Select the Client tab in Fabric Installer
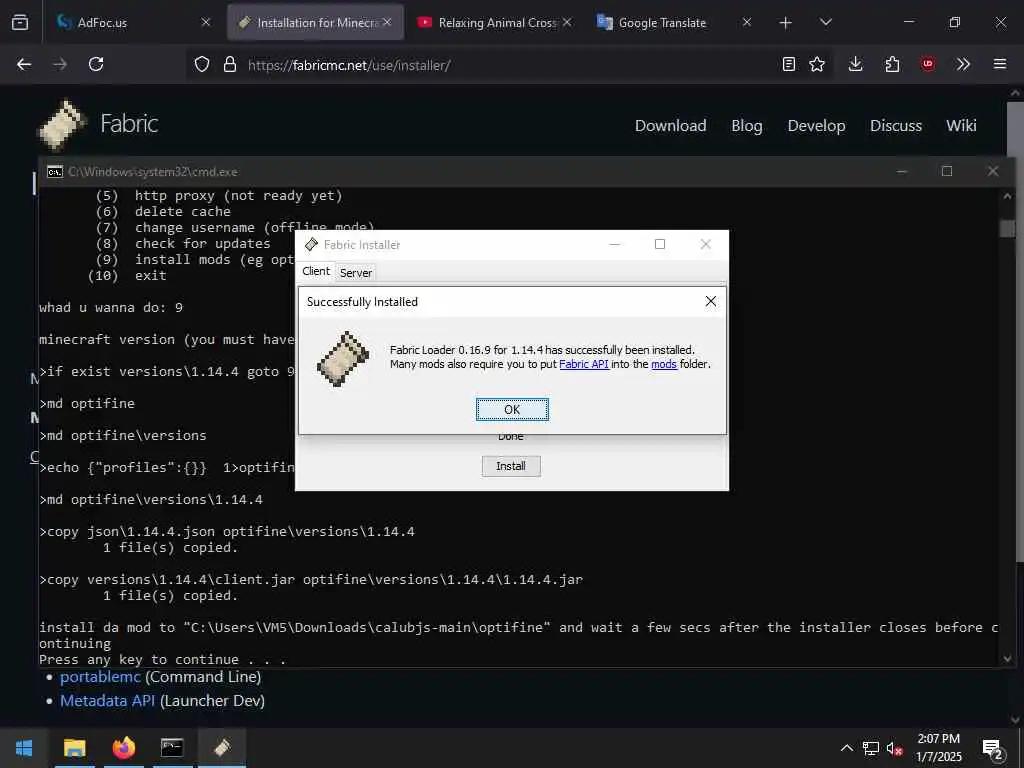 coord(316,271)
